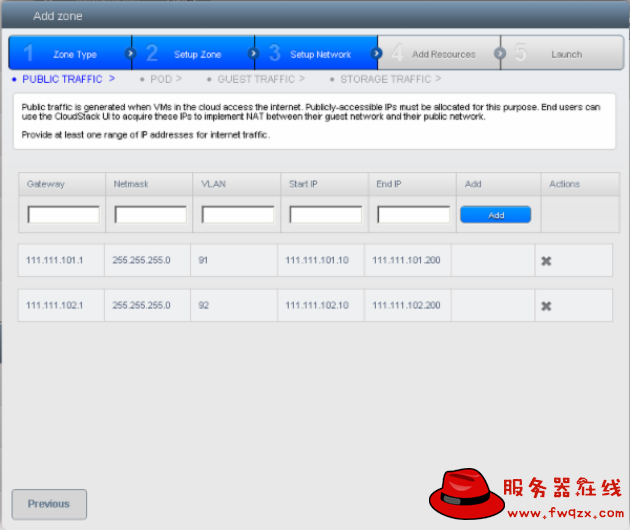Click the arrow after Setup Zone step
The image size is (630, 530).
click(x=253, y=53)
